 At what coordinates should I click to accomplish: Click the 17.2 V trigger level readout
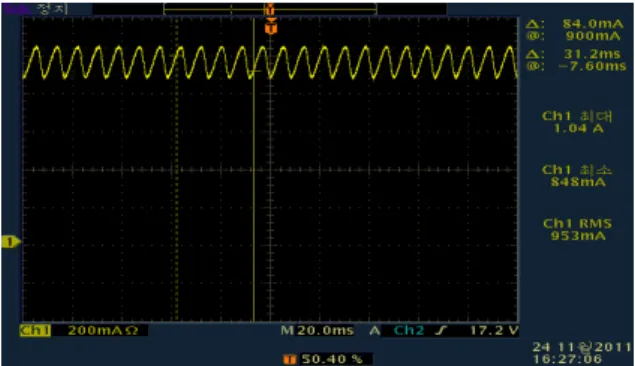click(494, 330)
